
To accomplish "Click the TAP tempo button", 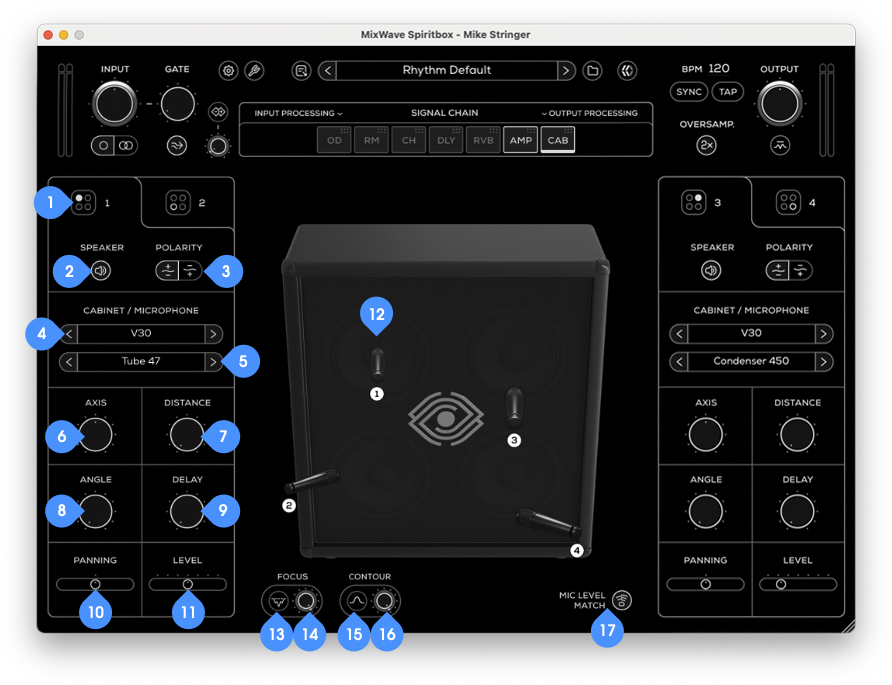I will 728,92.
